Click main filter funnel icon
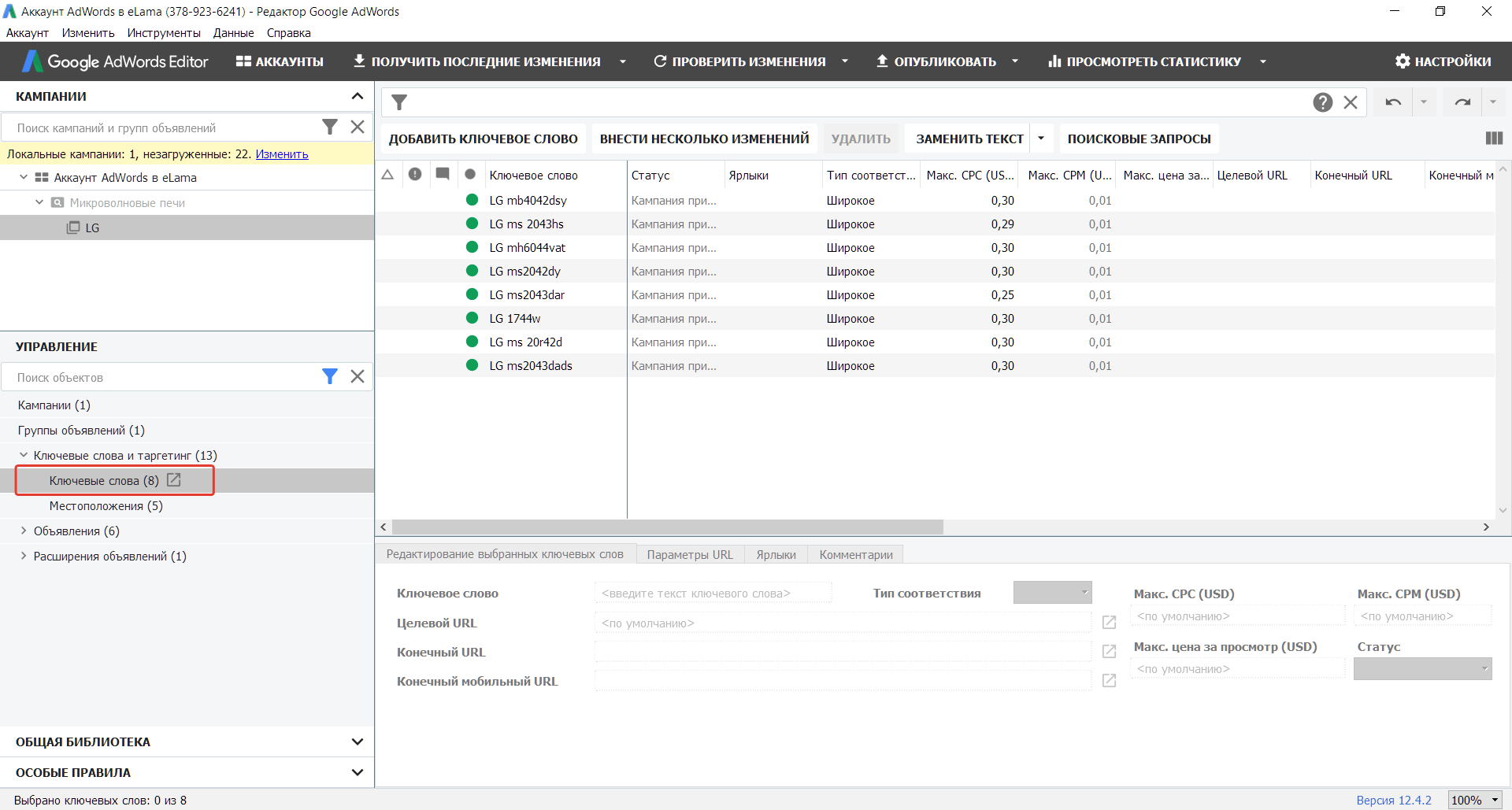1512x810 pixels. (399, 102)
